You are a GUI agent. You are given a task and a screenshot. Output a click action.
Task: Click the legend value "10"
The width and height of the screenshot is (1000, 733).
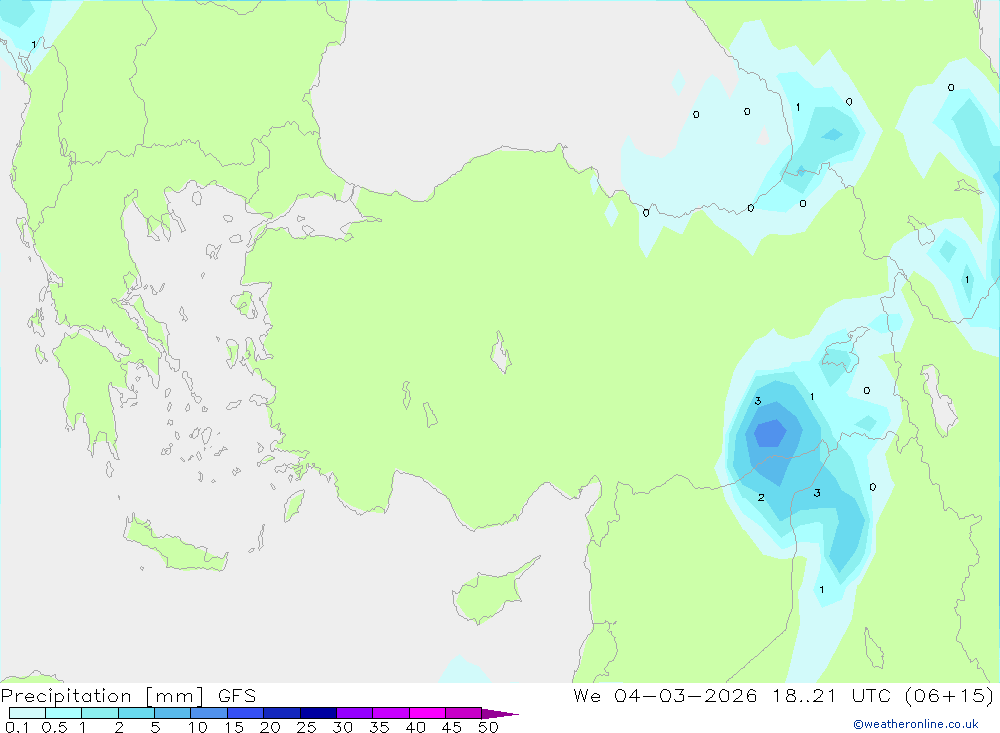pyautogui.click(x=198, y=727)
